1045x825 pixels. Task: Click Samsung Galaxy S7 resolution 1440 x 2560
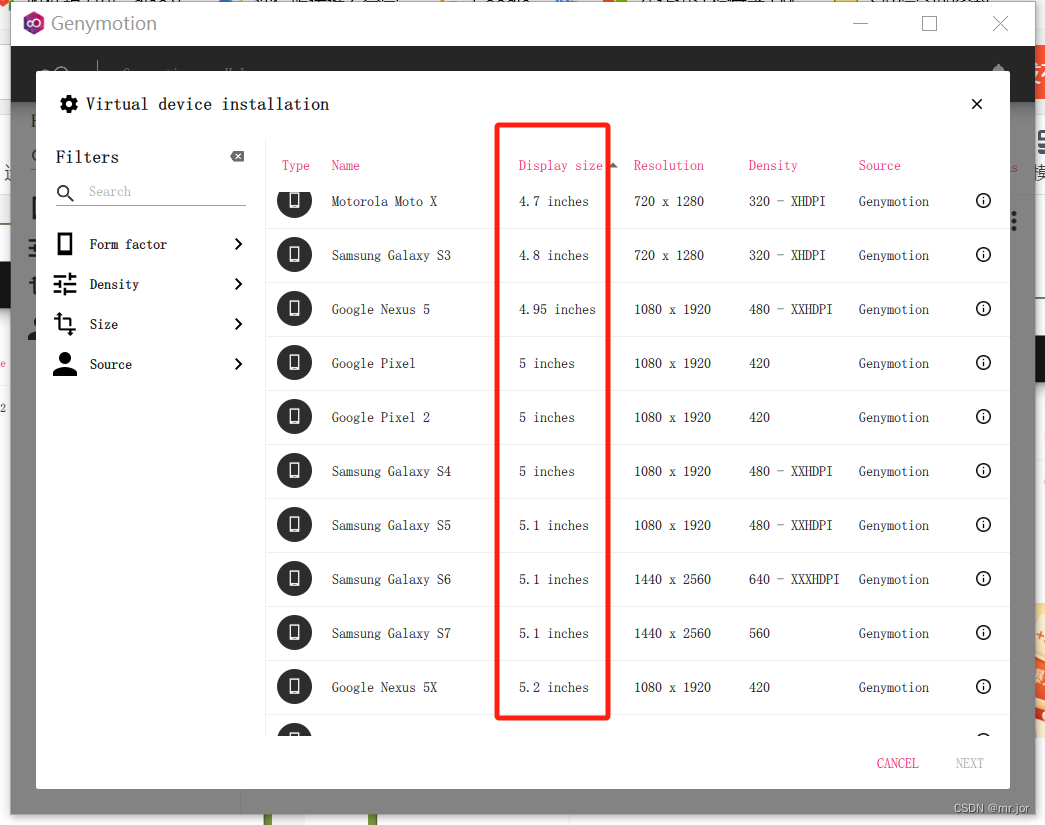(672, 633)
